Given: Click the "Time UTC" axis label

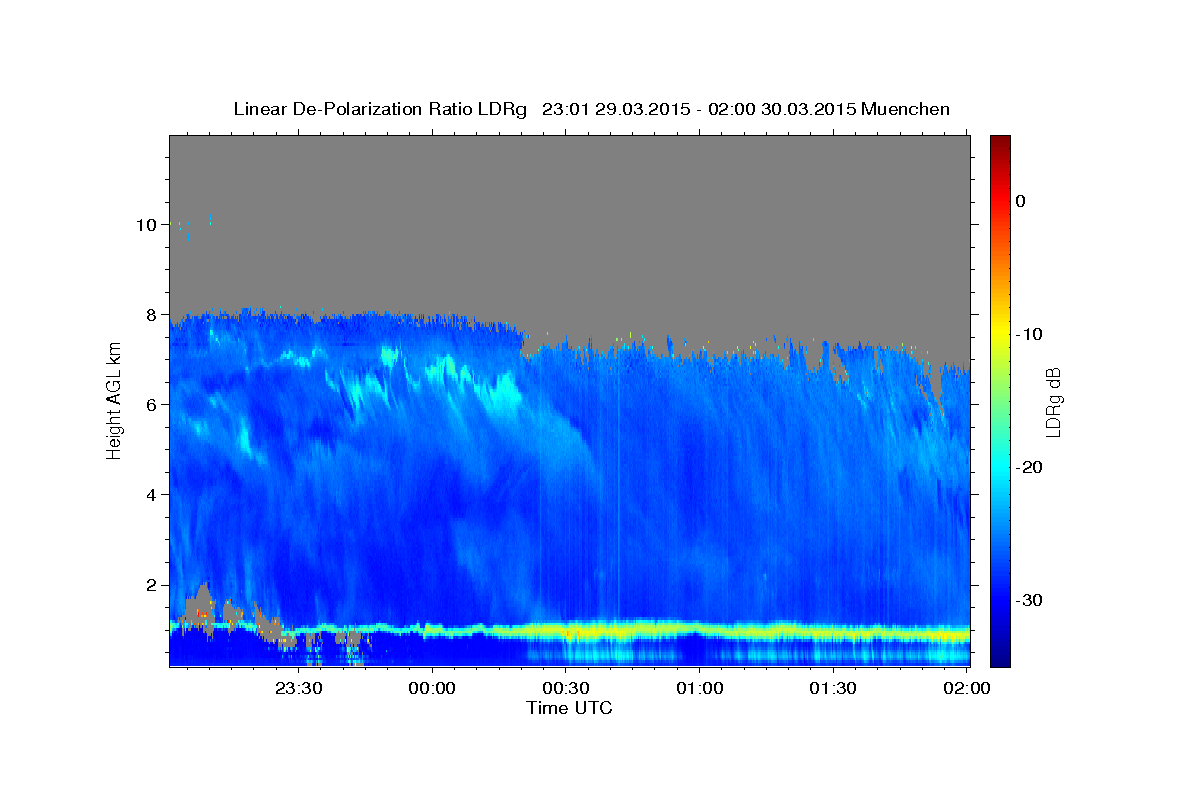Looking at the screenshot, I should click(x=569, y=708).
